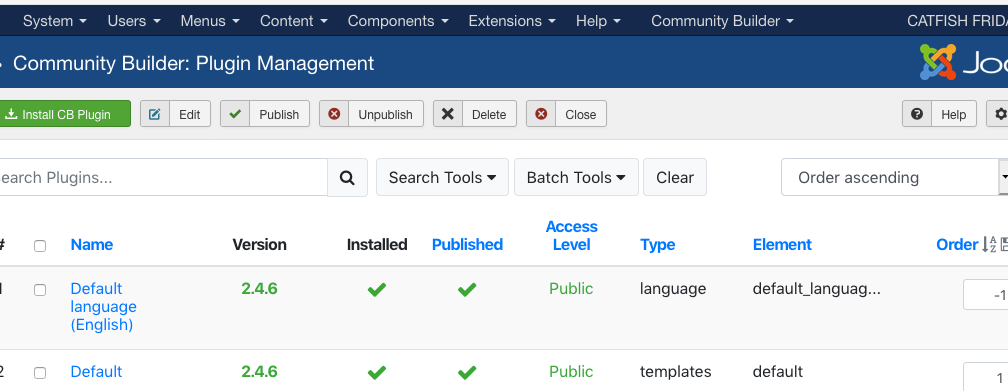This screenshot has height=391, width=1008.
Task: Toggle Published status of templates row
Action: tap(467, 372)
